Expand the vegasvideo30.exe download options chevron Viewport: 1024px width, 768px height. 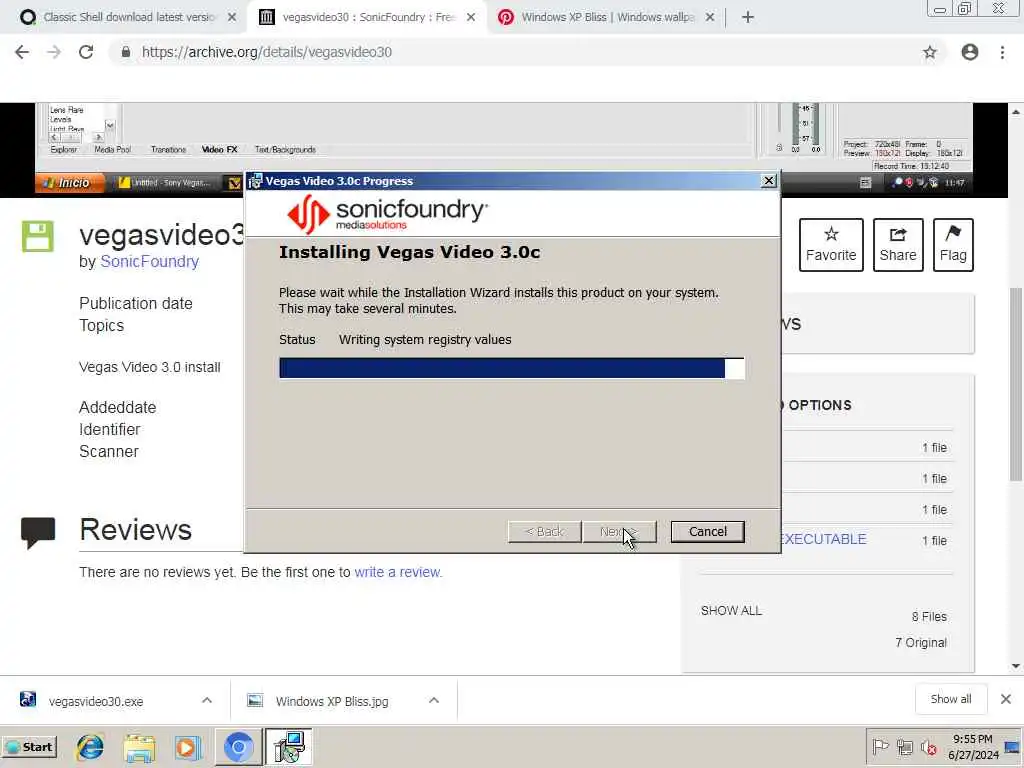pyautogui.click(x=207, y=700)
